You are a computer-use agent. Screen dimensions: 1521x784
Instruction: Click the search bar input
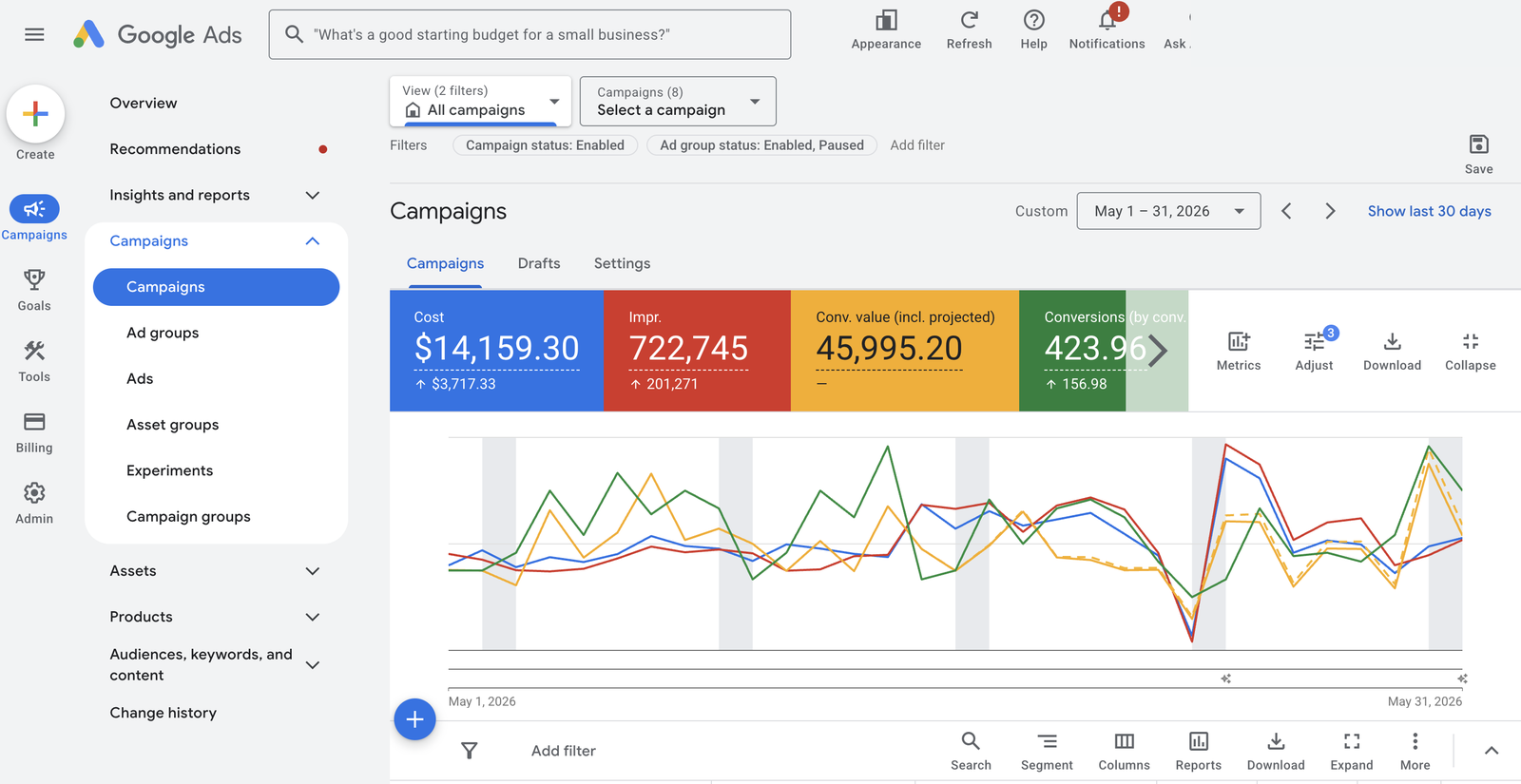coord(529,35)
